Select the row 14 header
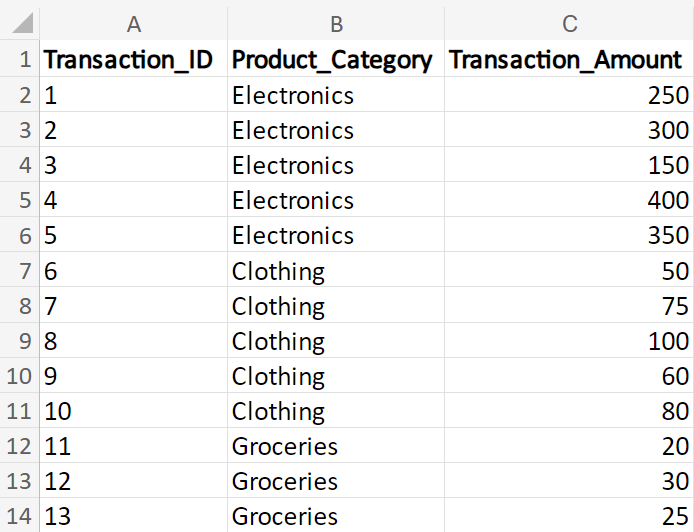The image size is (694, 532). point(20,516)
